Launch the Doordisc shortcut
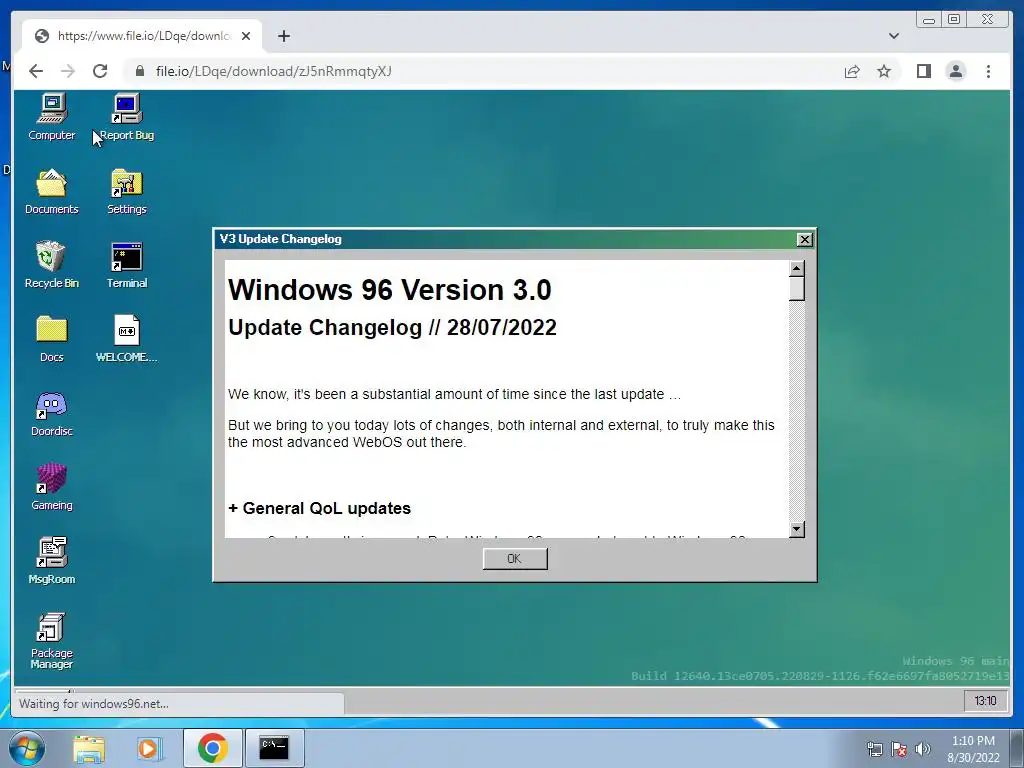Image resolution: width=1024 pixels, height=768 pixels. click(x=52, y=413)
